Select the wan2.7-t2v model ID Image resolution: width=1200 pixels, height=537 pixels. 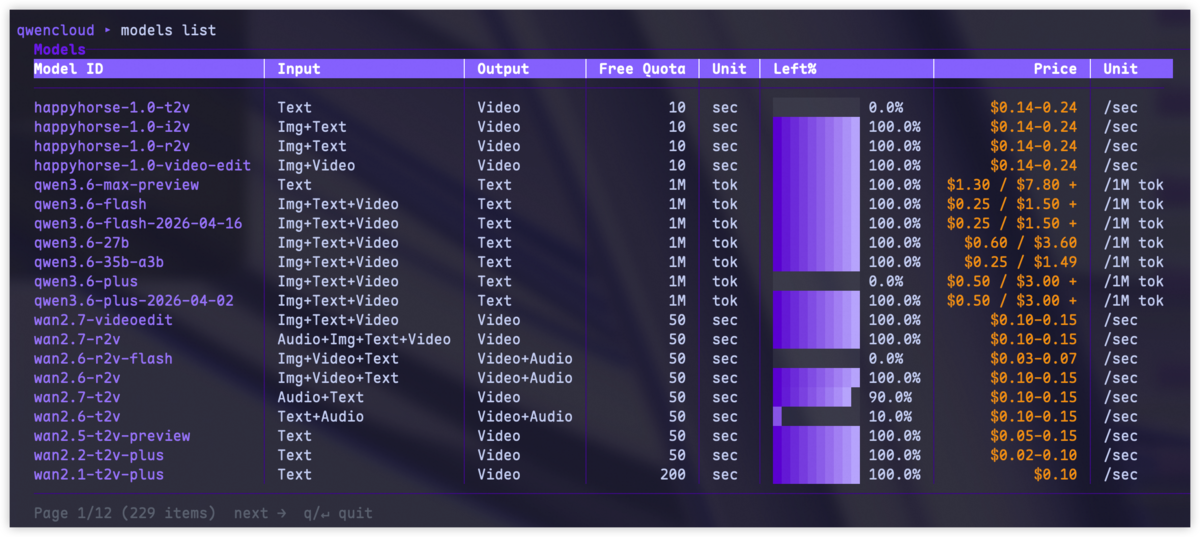point(77,397)
